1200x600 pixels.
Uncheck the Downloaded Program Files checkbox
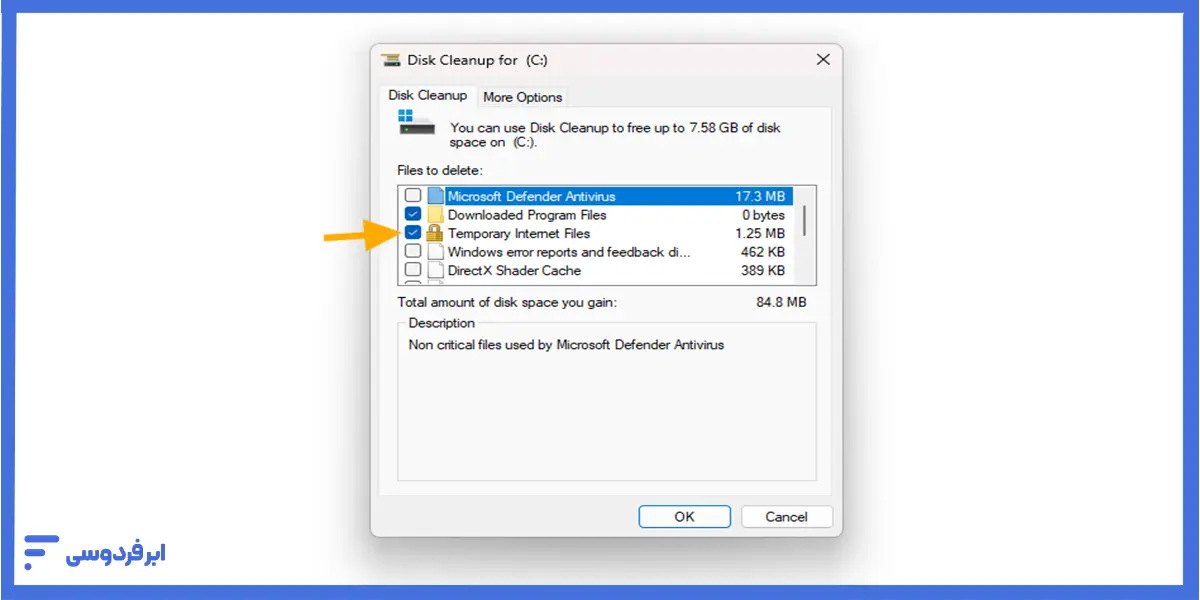pyautogui.click(x=412, y=215)
